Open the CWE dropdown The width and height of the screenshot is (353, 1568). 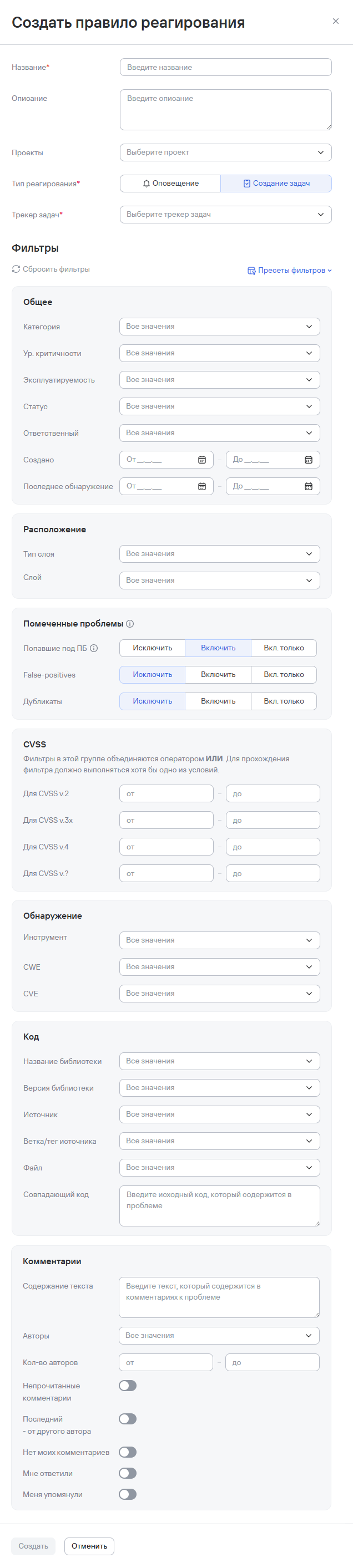click(219, 966)
